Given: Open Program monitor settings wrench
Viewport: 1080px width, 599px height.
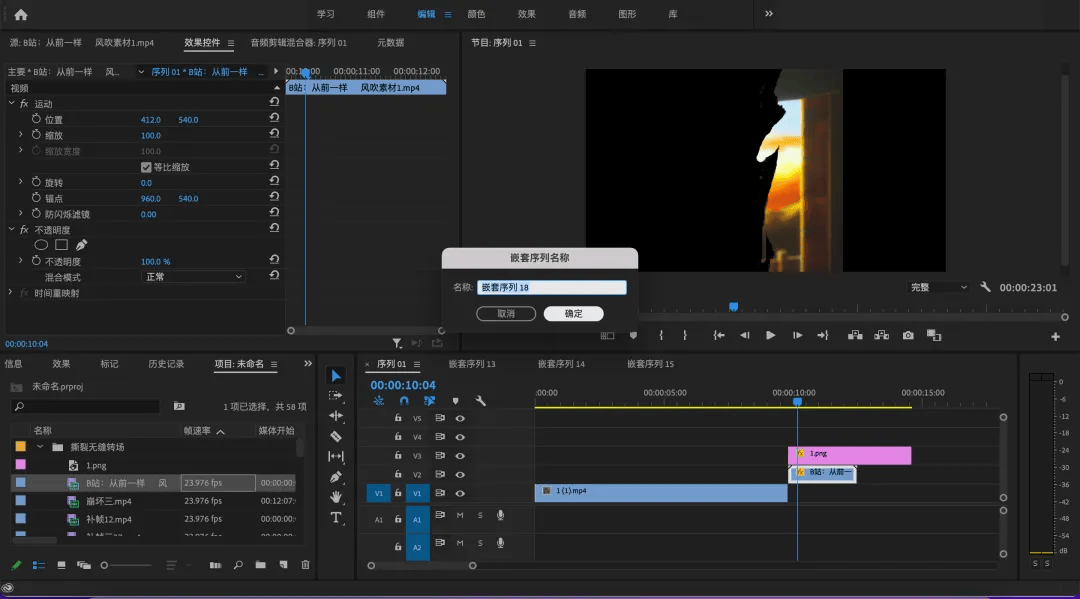Looking at the screenshot, I should pyautogui.click(x=986, y=287).
